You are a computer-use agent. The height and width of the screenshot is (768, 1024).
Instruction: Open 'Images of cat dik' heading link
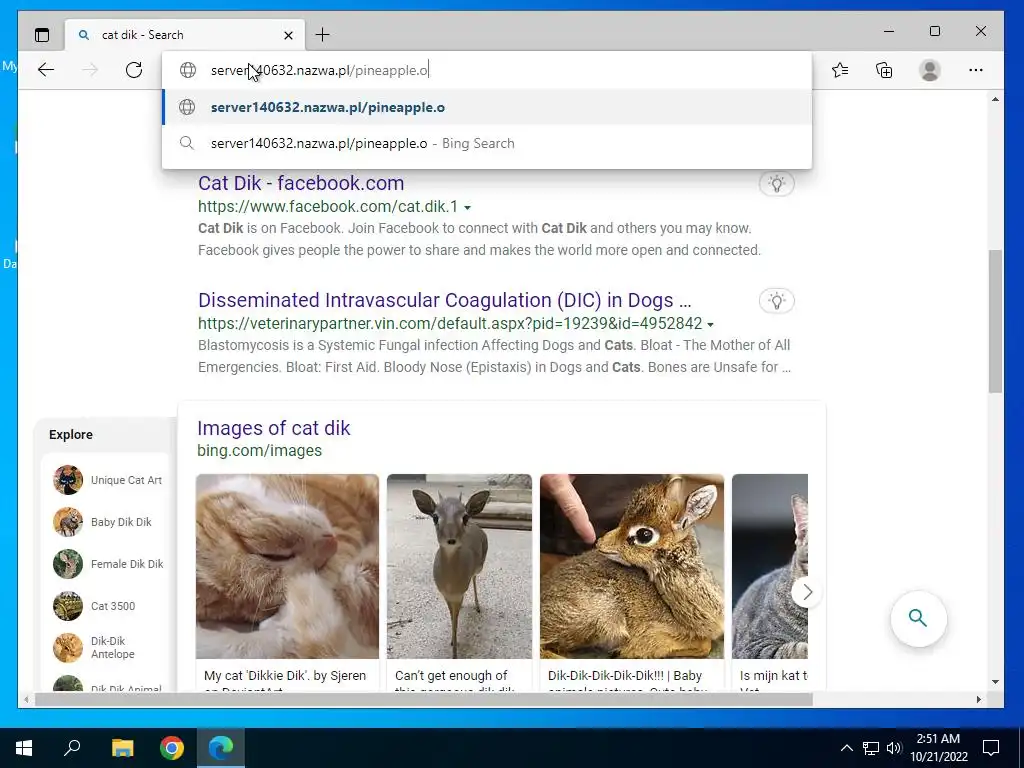274,428
